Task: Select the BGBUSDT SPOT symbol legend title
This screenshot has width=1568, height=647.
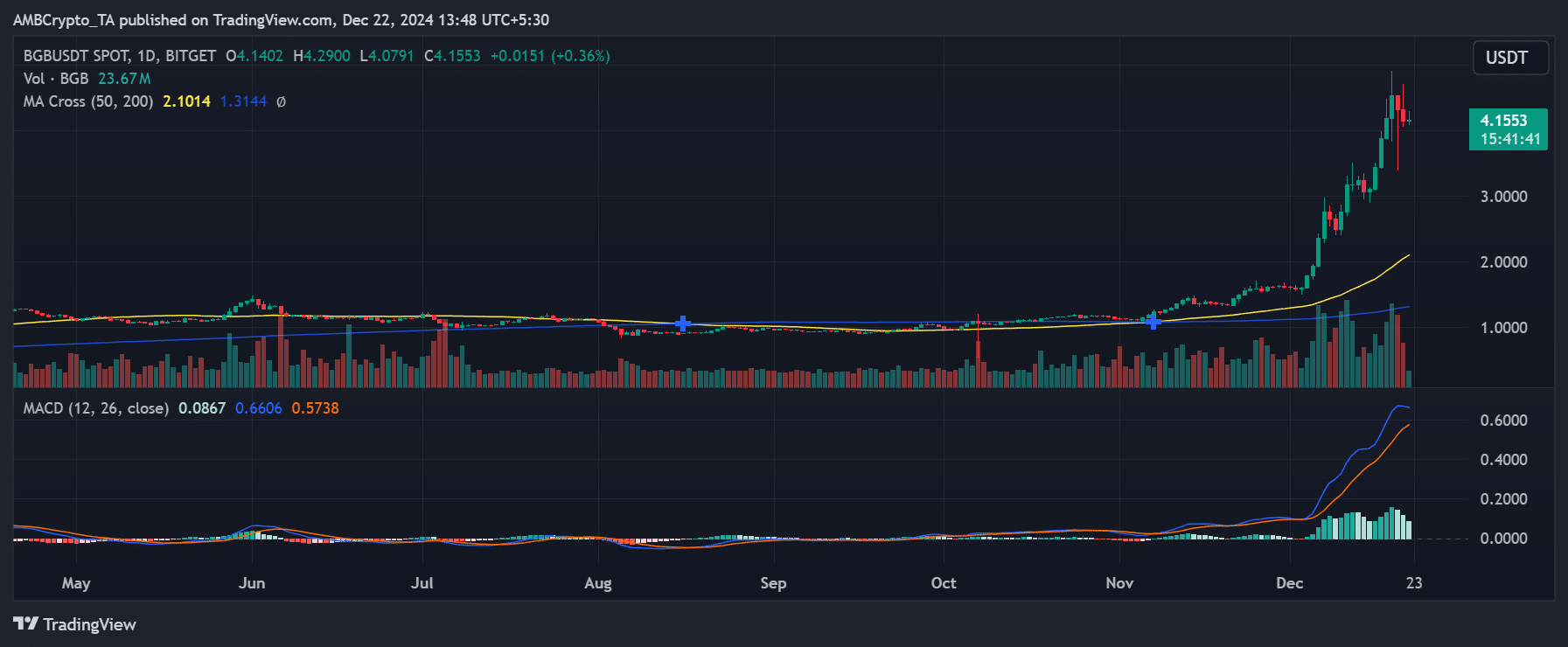Action: click(119, 56)
